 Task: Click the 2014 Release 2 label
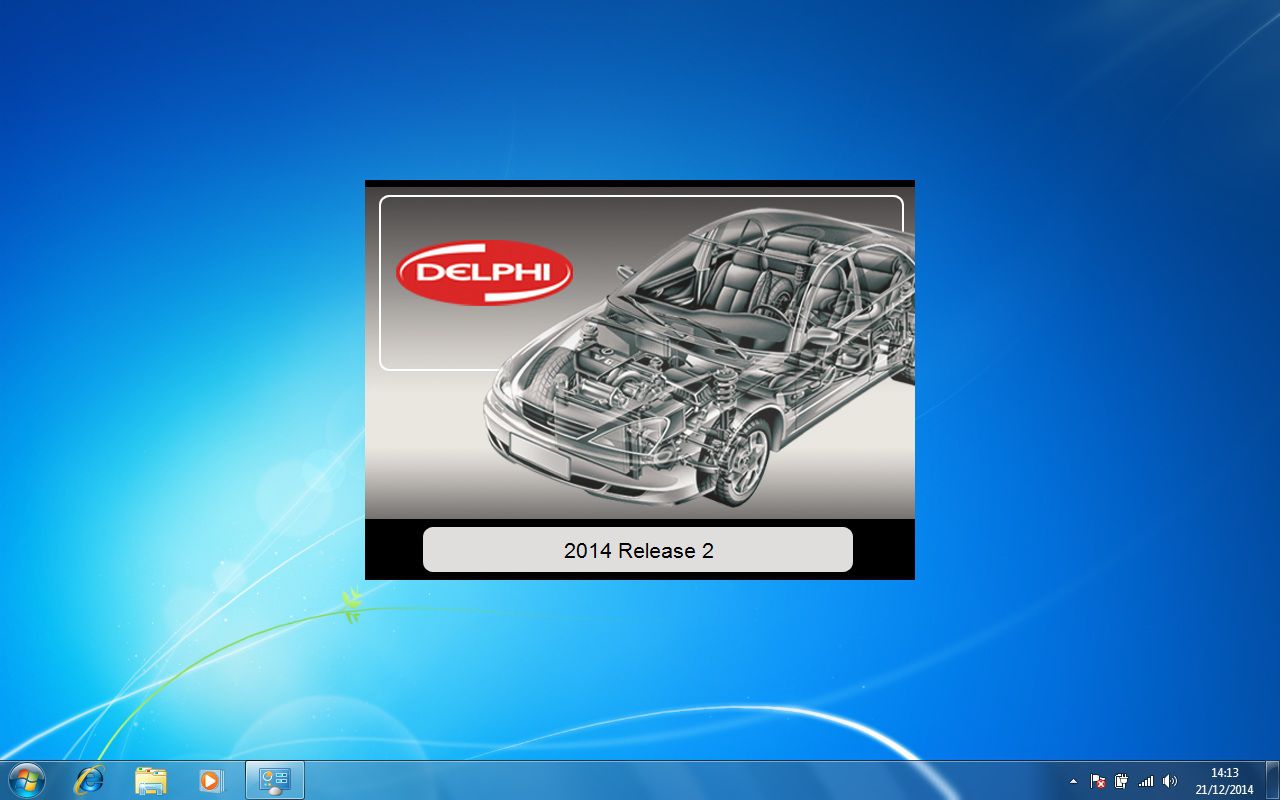pyautogui.click(x=638, y=550)
